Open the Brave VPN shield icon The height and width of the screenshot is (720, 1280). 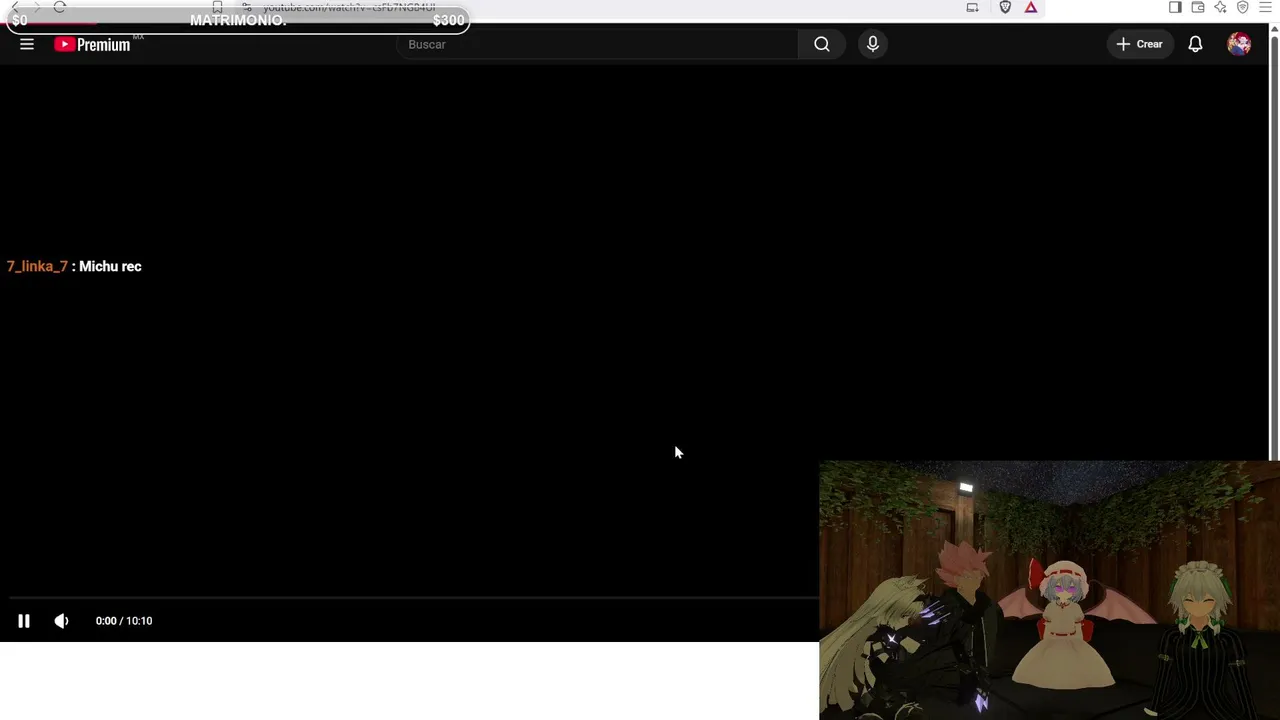[1243, 7]
